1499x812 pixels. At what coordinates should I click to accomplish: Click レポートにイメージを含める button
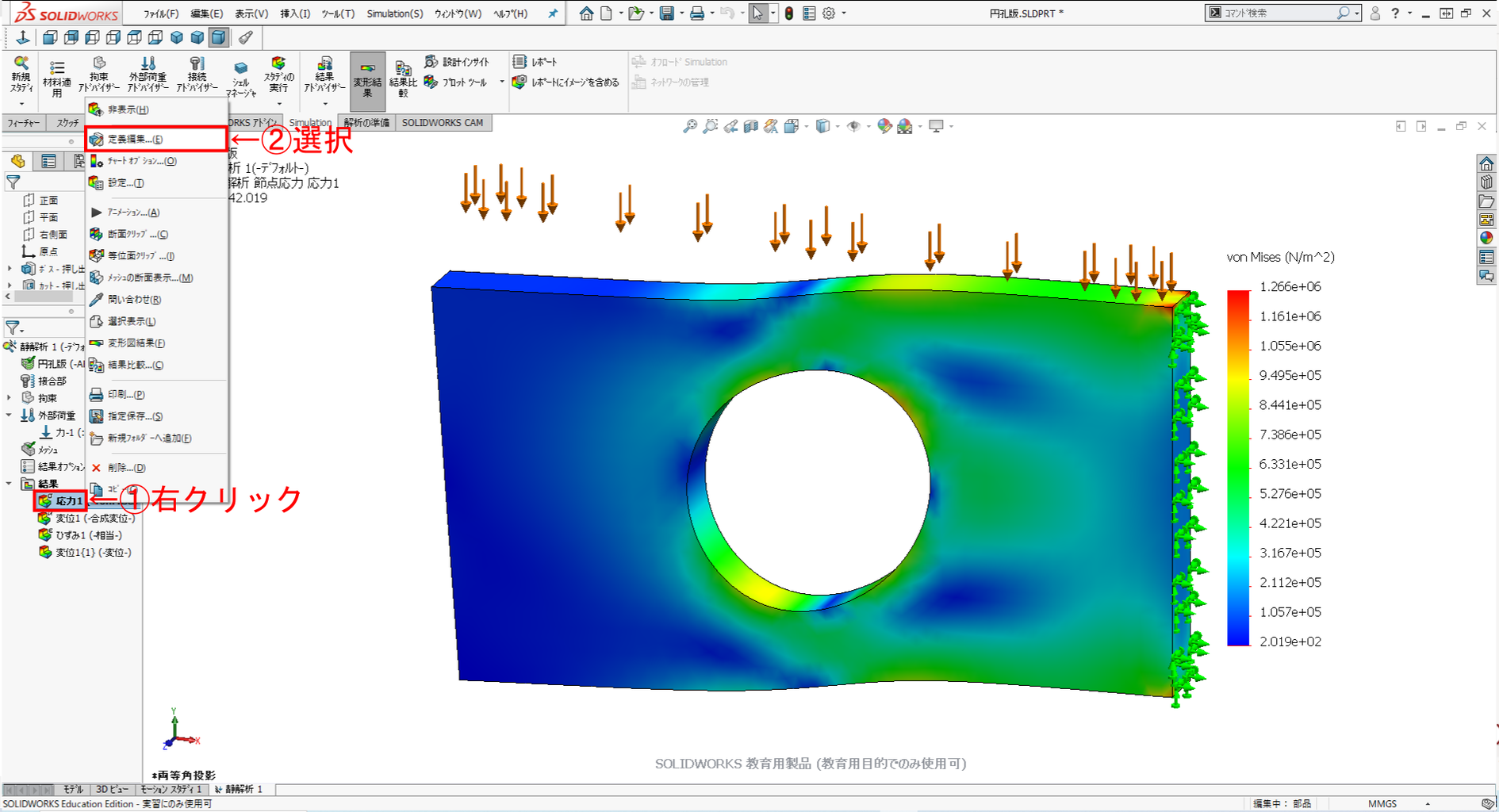pos(565,82)
